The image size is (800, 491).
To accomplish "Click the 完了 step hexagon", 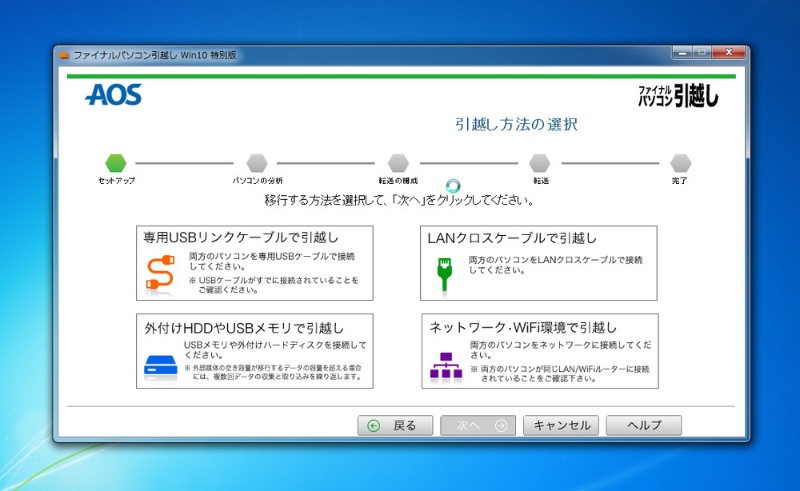I will pos(681,162).
